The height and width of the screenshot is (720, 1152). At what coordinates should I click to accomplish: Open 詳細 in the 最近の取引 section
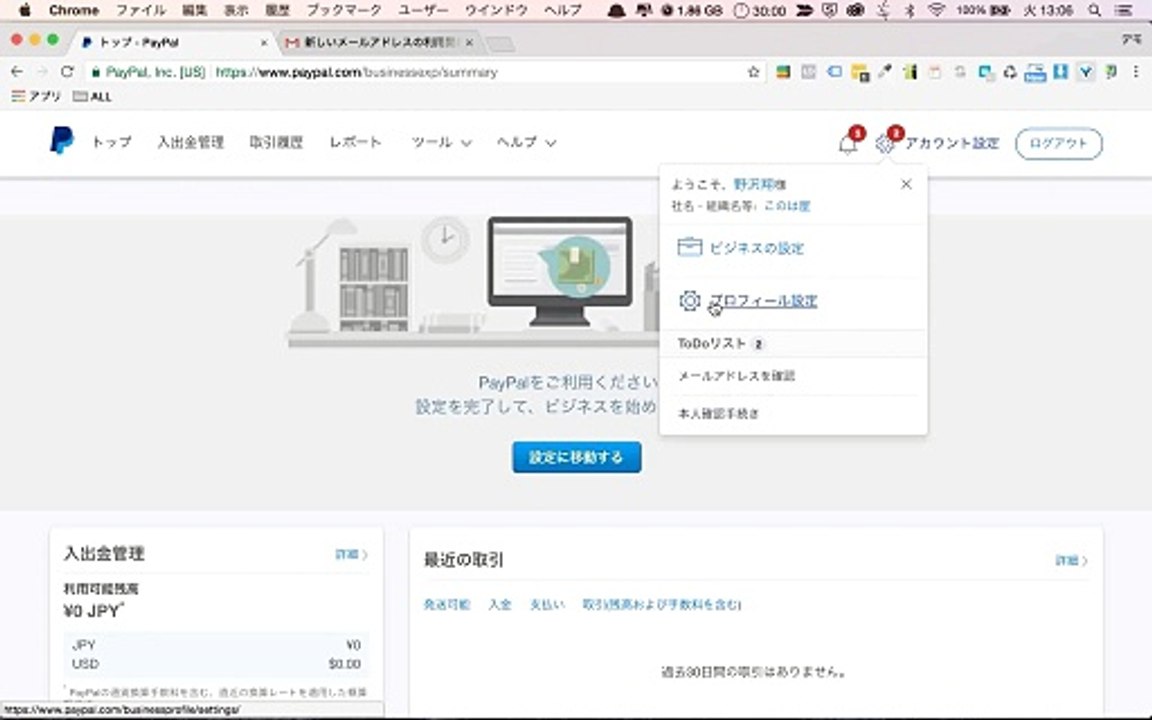click(x=1071, y=561)
